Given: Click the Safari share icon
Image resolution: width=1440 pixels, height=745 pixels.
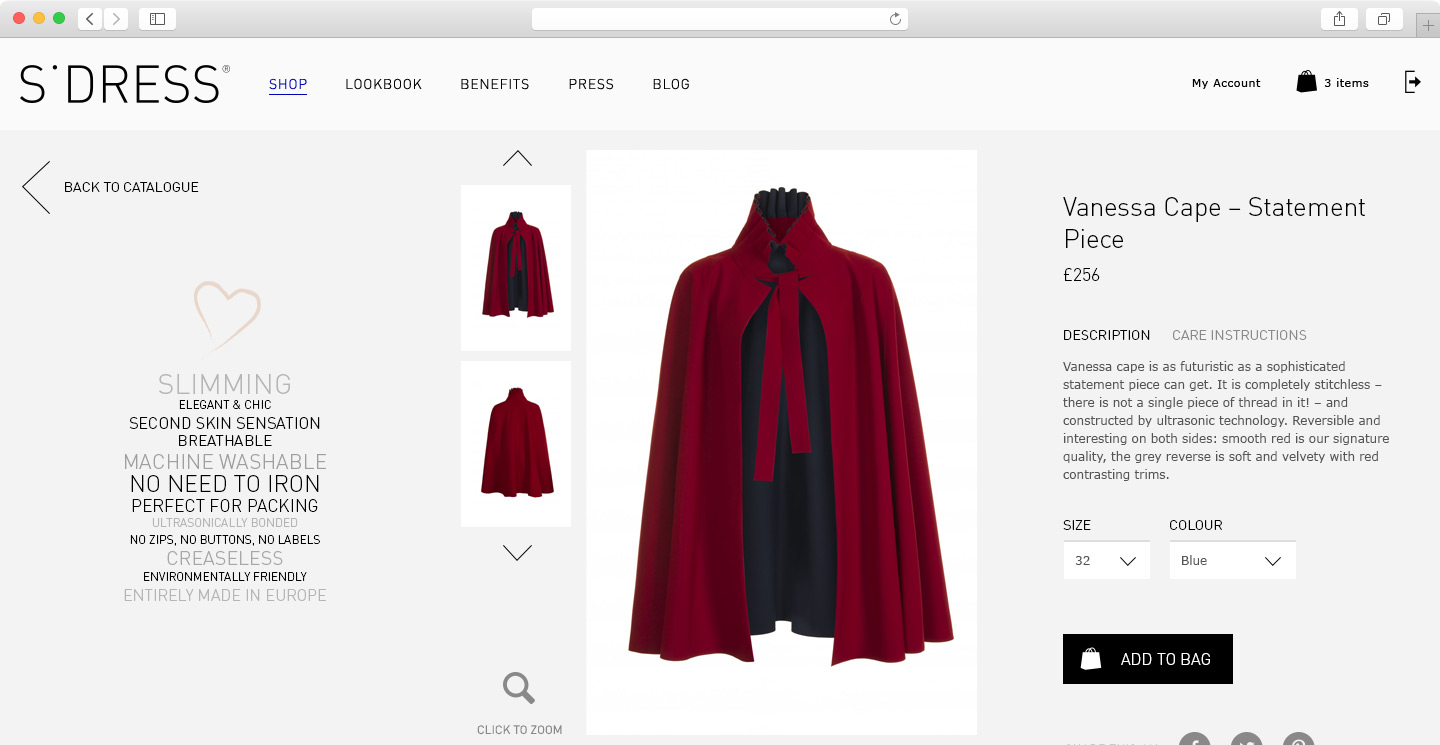Looking at the screenshot, I should (x=1339, y=18).
